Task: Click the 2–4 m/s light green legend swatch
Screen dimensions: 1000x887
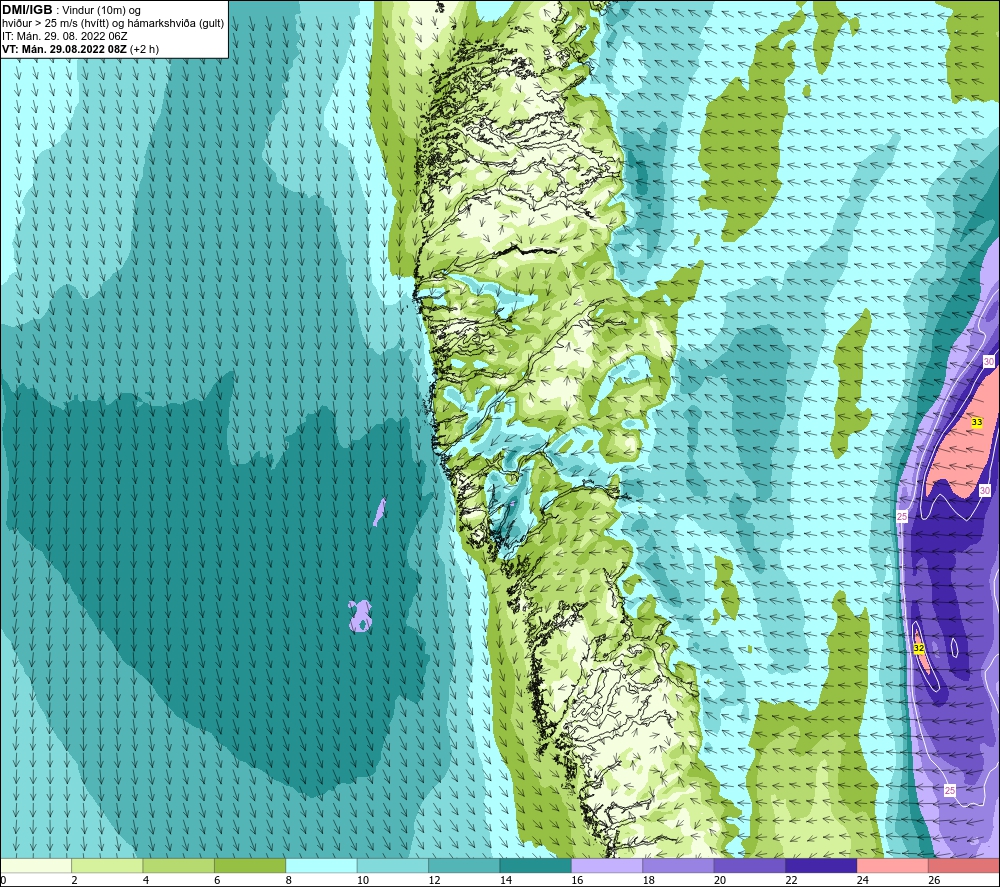Action: [x=107, y=865]
